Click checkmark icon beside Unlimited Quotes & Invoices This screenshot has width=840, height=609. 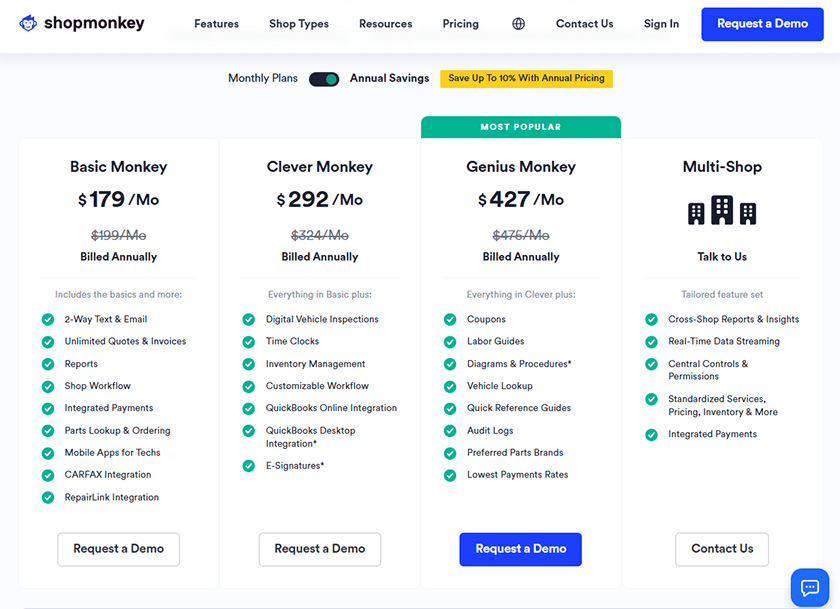point(48,342)
